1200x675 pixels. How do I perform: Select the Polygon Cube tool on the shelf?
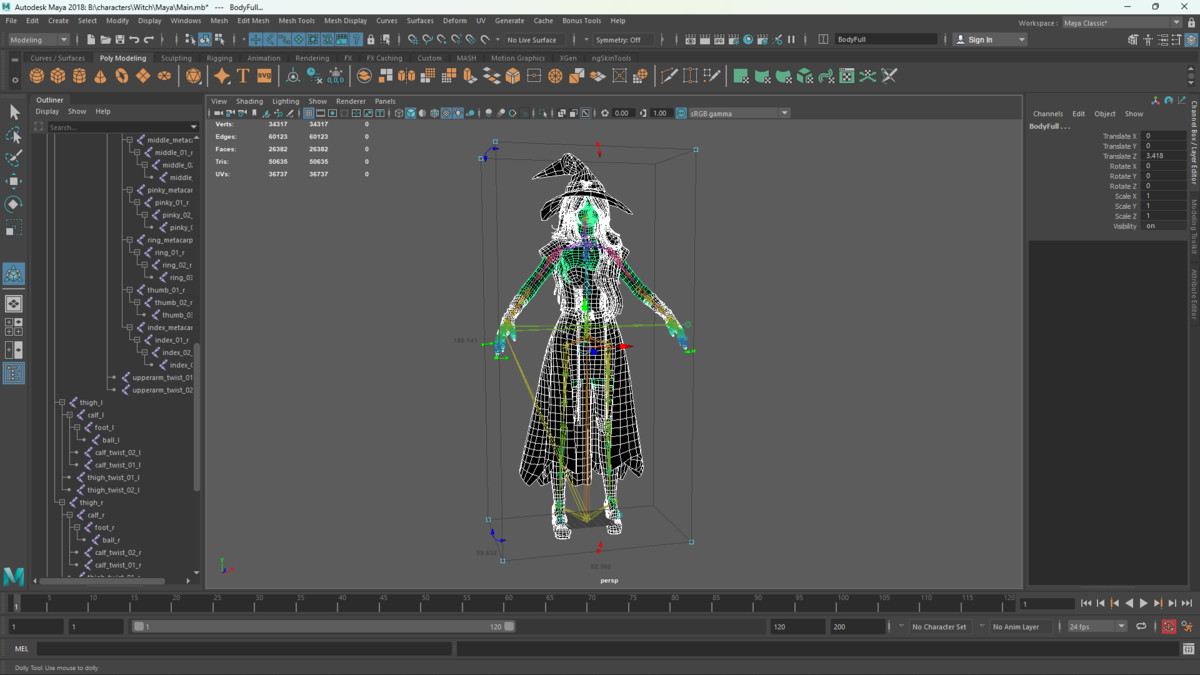[x=56, y=75]
